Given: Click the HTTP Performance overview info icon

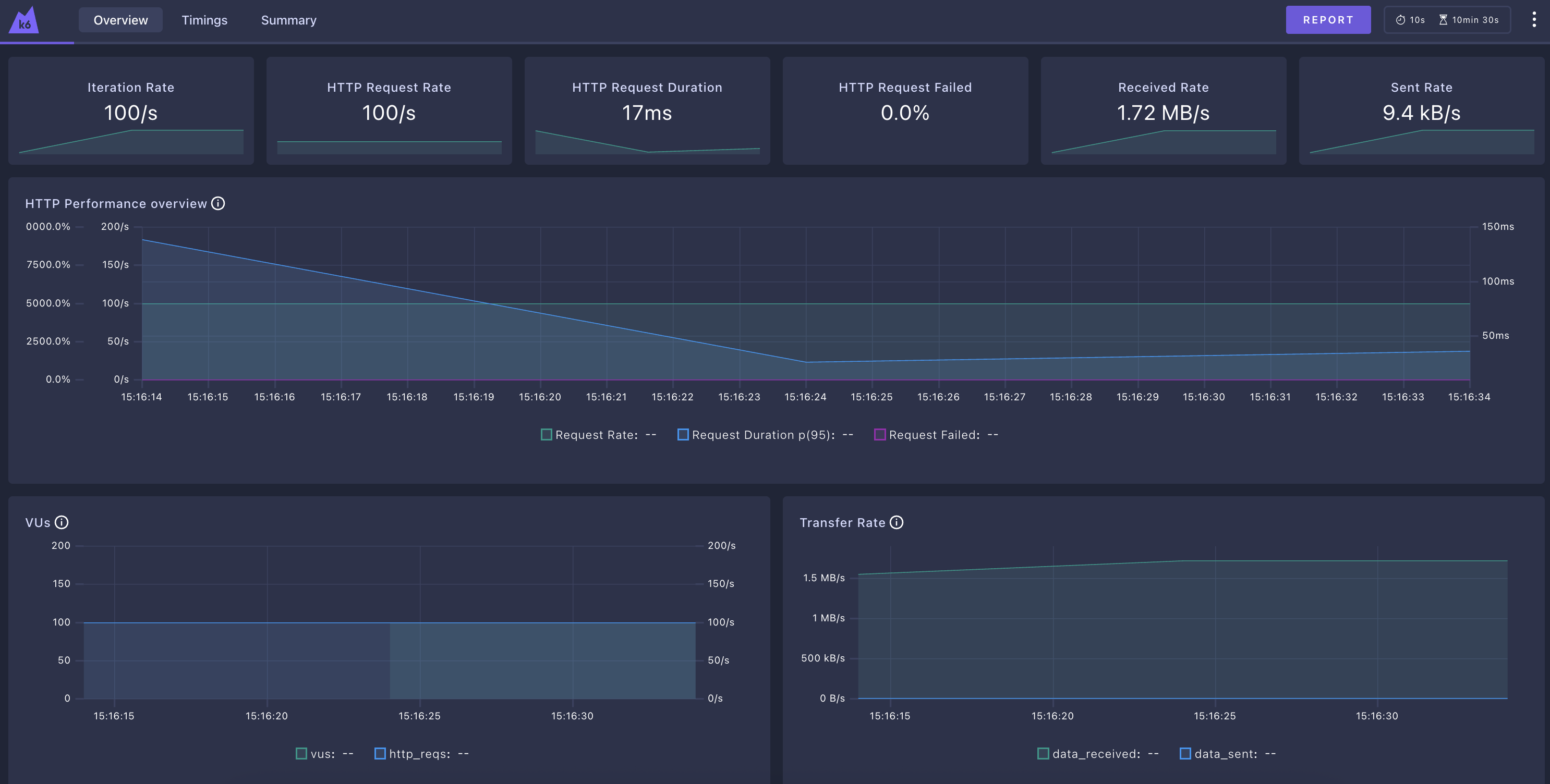Looking at the screenshot, I should tap(219, 204).
